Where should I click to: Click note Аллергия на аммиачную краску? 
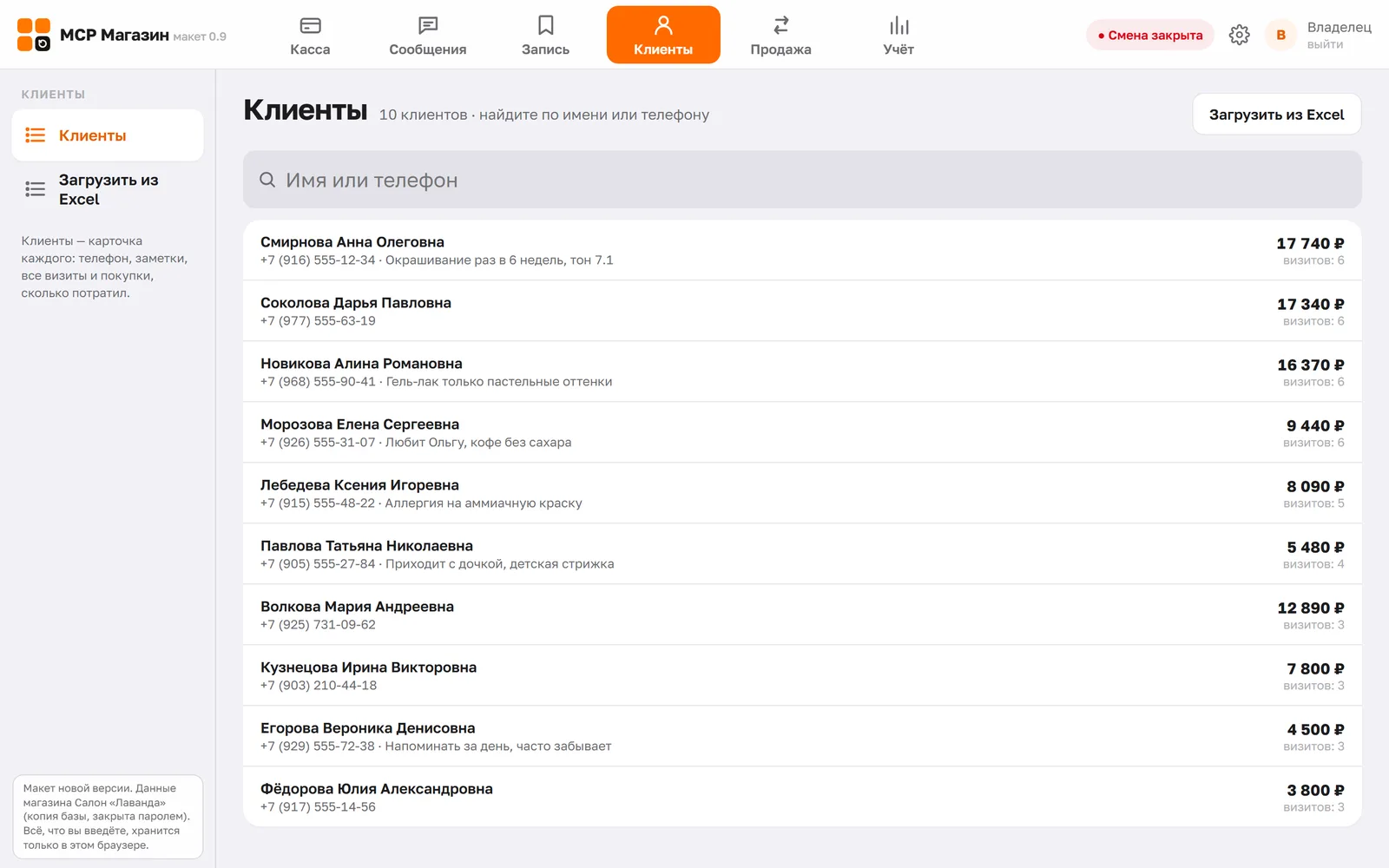coord(484,503)
